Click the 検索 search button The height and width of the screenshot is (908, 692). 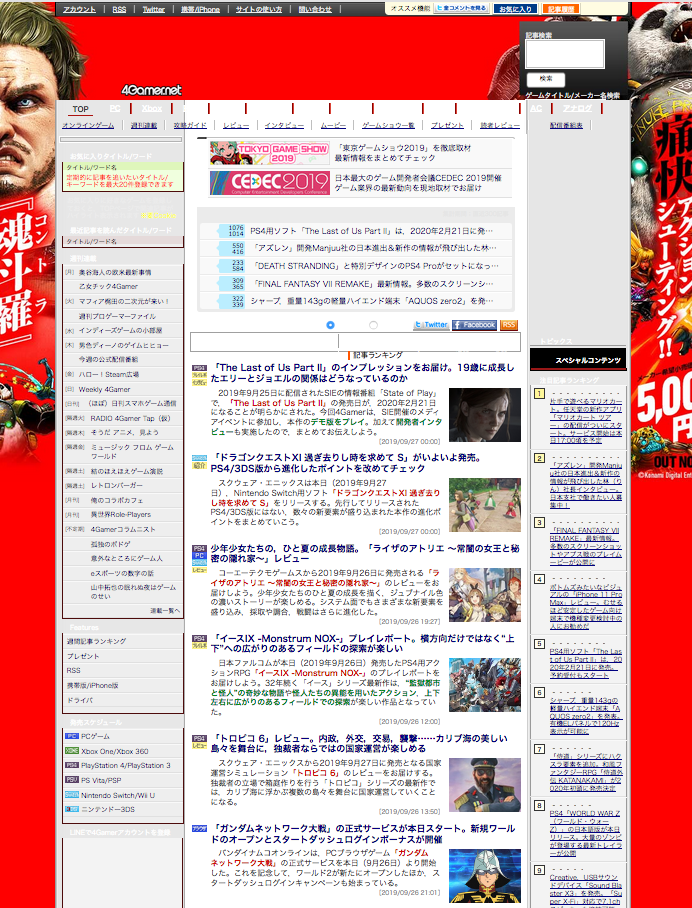coord(545,79)
